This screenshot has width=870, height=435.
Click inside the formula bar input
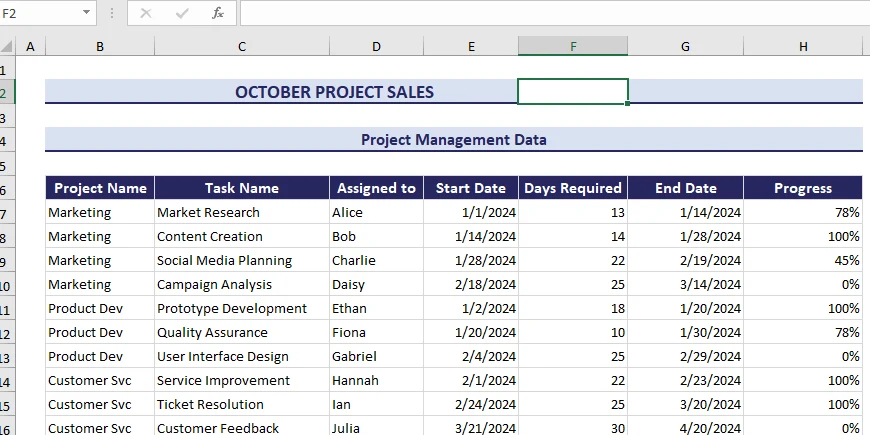555,13
